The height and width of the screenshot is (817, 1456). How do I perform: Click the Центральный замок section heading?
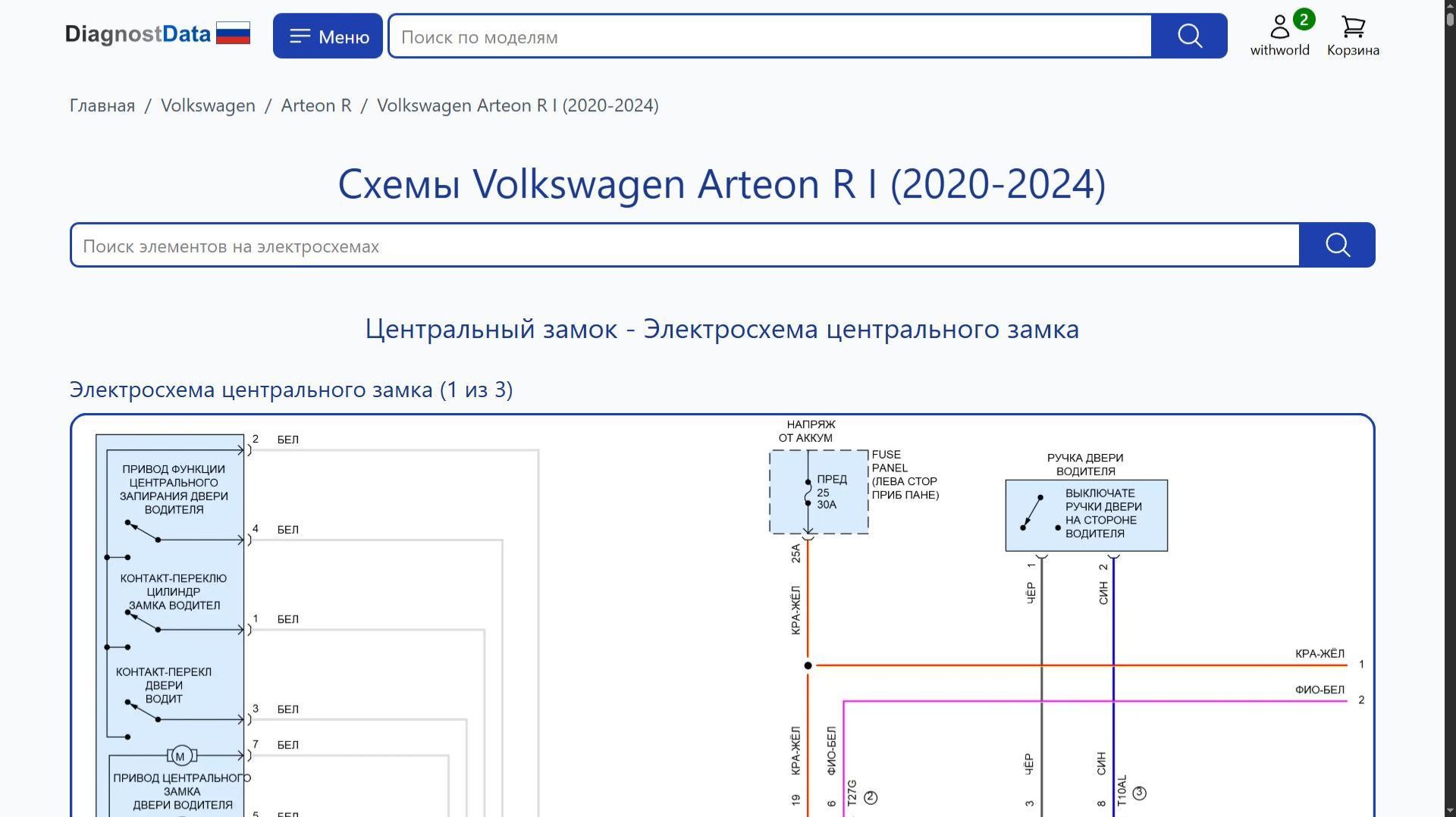click(722, 329)
